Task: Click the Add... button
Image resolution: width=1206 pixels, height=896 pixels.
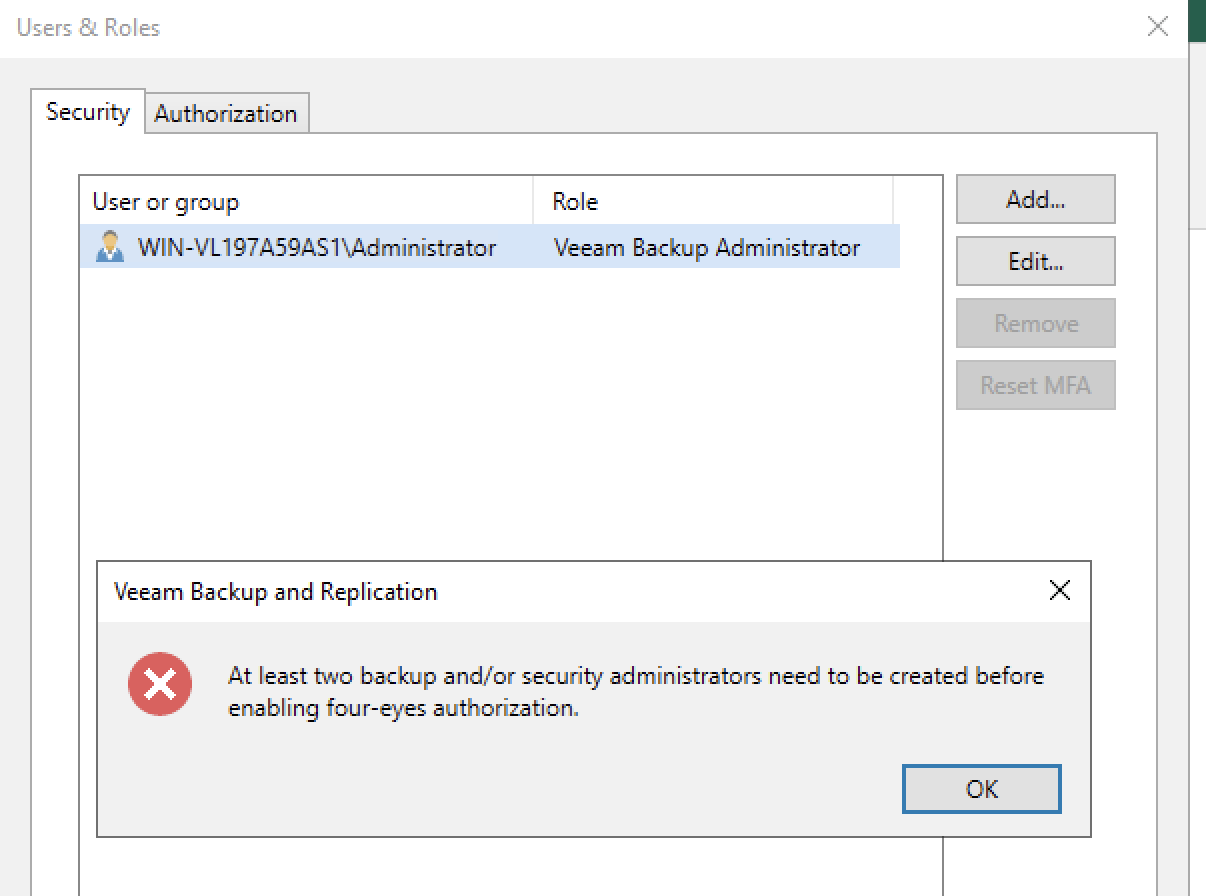Action: point(1035,199)
